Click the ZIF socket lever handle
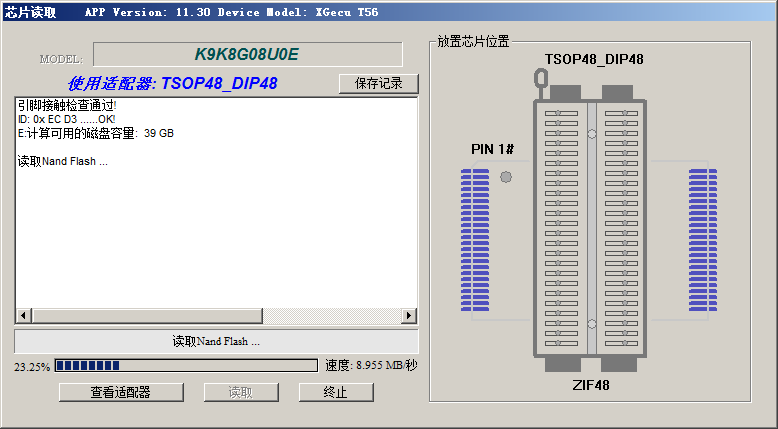 click(541, 78)
